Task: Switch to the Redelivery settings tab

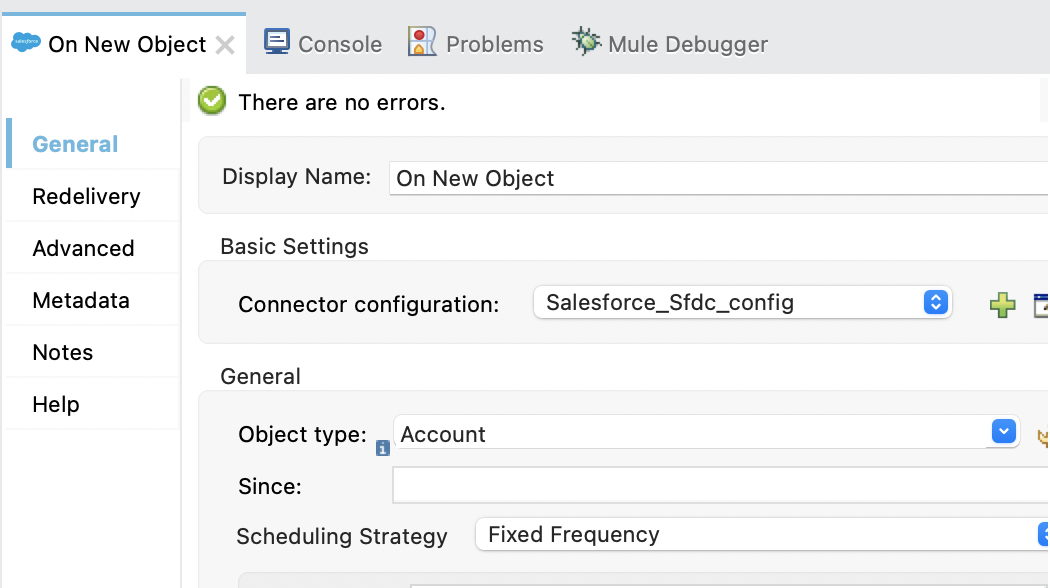Action: (88, 196)
